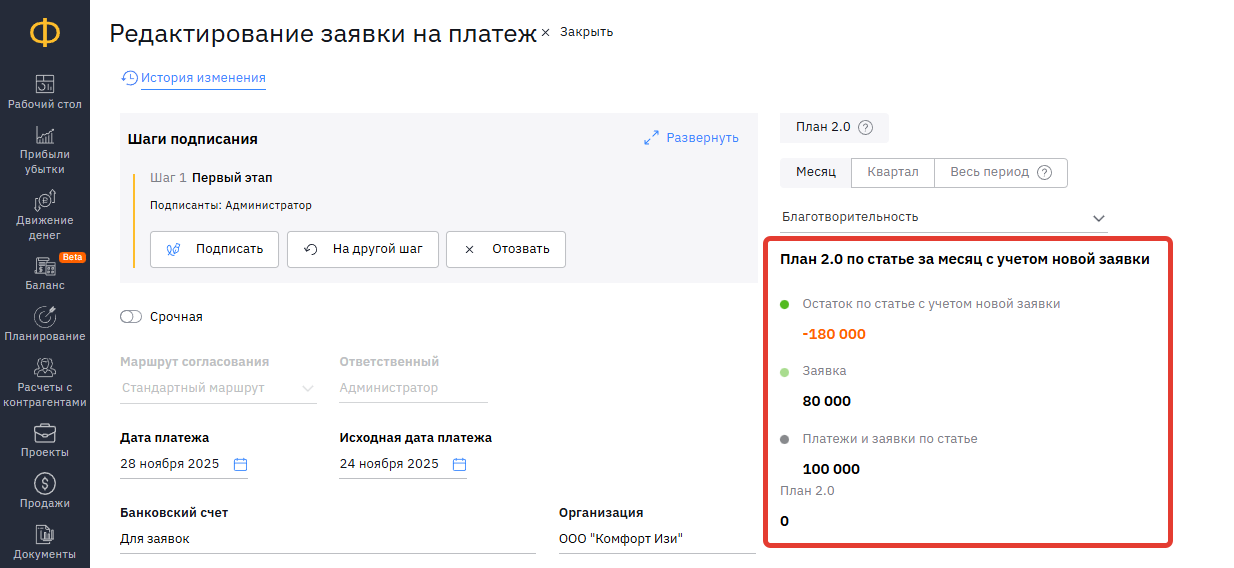Click the 100 000 payments value

(x=831, y=469)
